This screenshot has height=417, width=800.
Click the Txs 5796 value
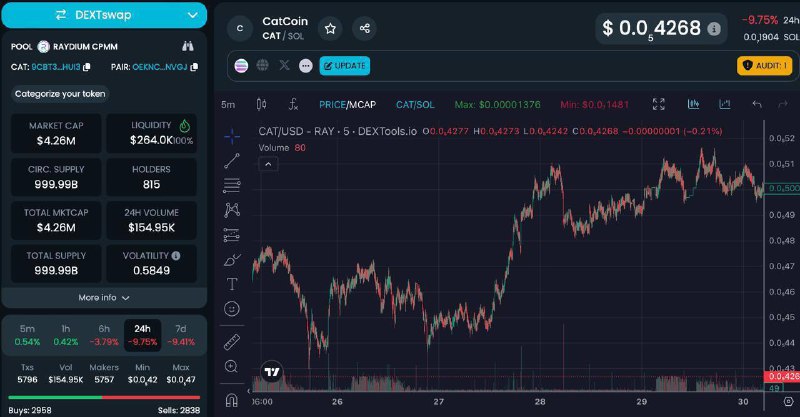coord(27,380)
